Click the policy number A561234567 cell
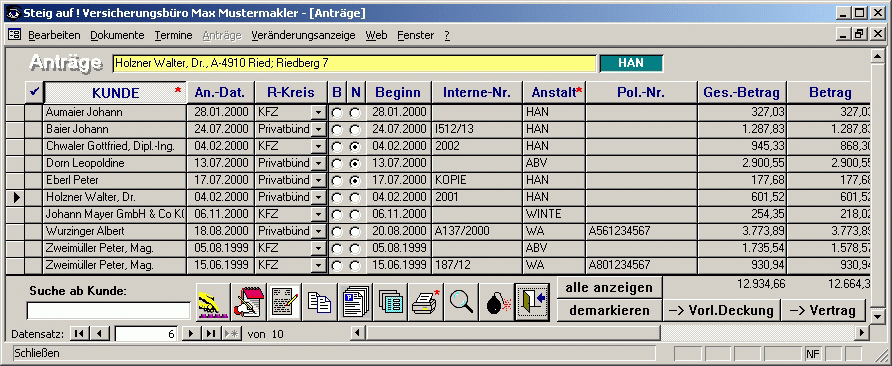The image size is (892, 366). click(641, 232)
